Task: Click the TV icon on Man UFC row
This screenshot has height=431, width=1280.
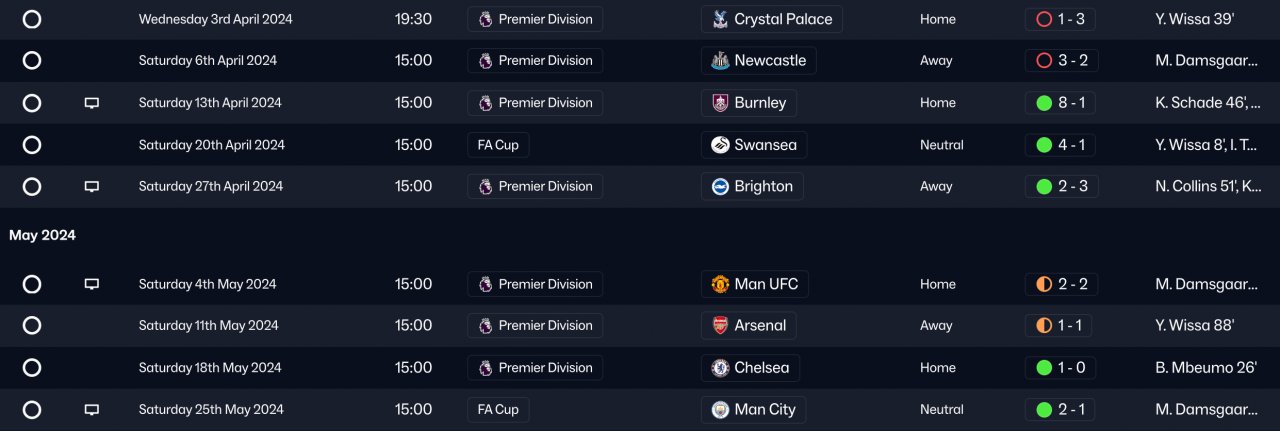Action: (92, 285)
